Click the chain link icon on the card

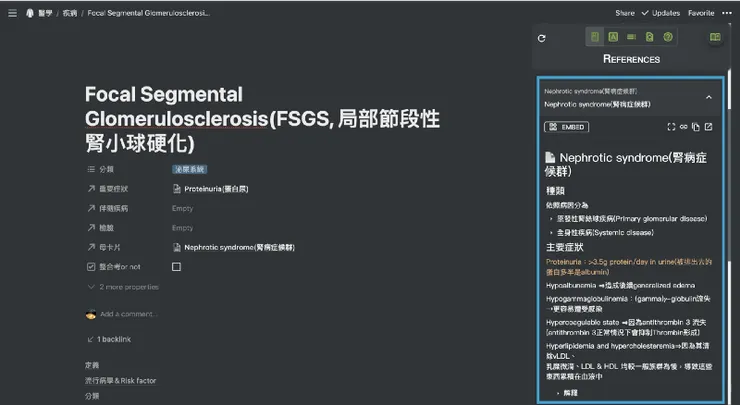(683, 127)
